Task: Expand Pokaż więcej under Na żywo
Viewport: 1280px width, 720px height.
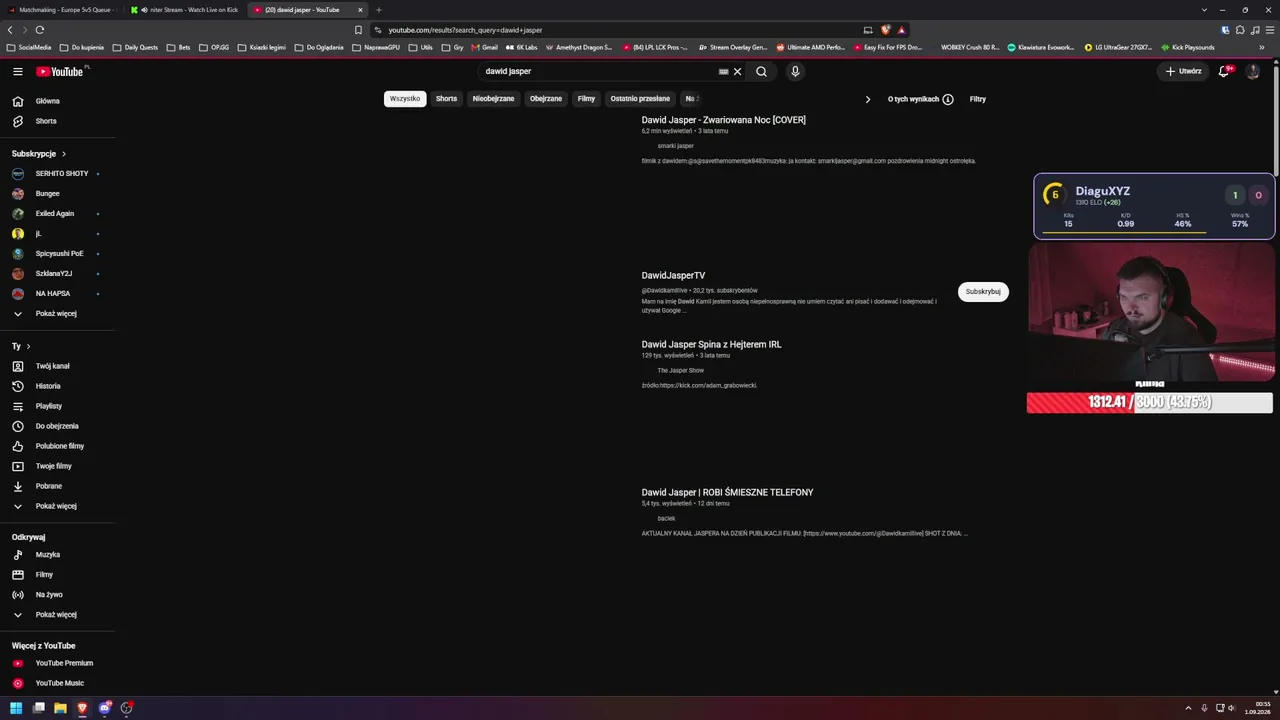Action: tap(57, 615)
